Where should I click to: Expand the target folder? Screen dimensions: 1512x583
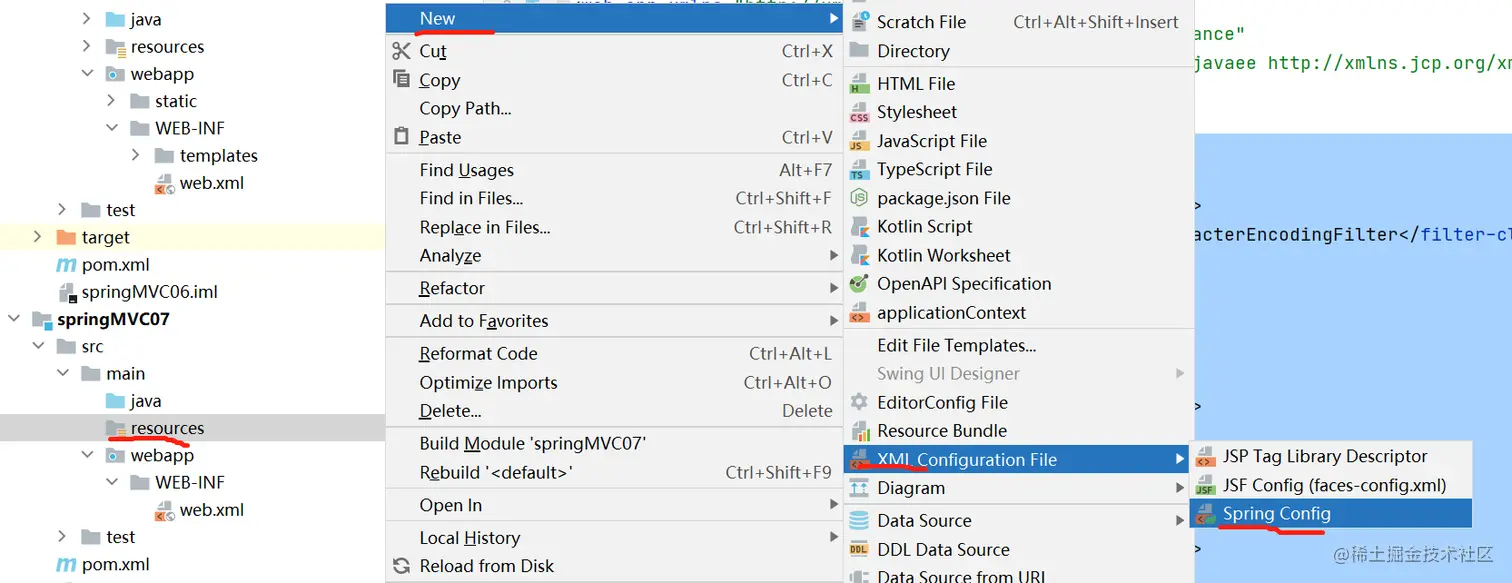coord(38,237)
